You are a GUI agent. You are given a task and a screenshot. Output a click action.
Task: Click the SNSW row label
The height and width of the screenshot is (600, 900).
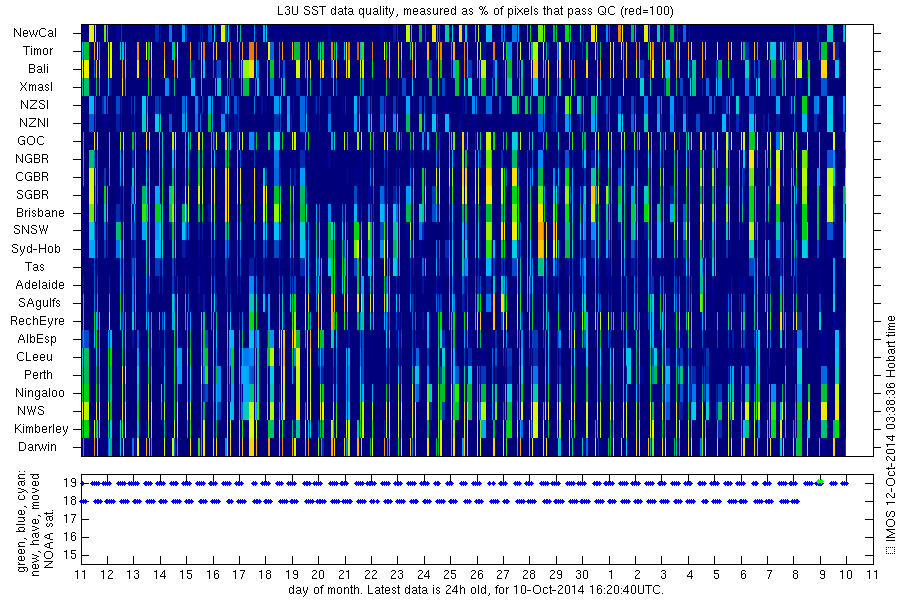31,230
